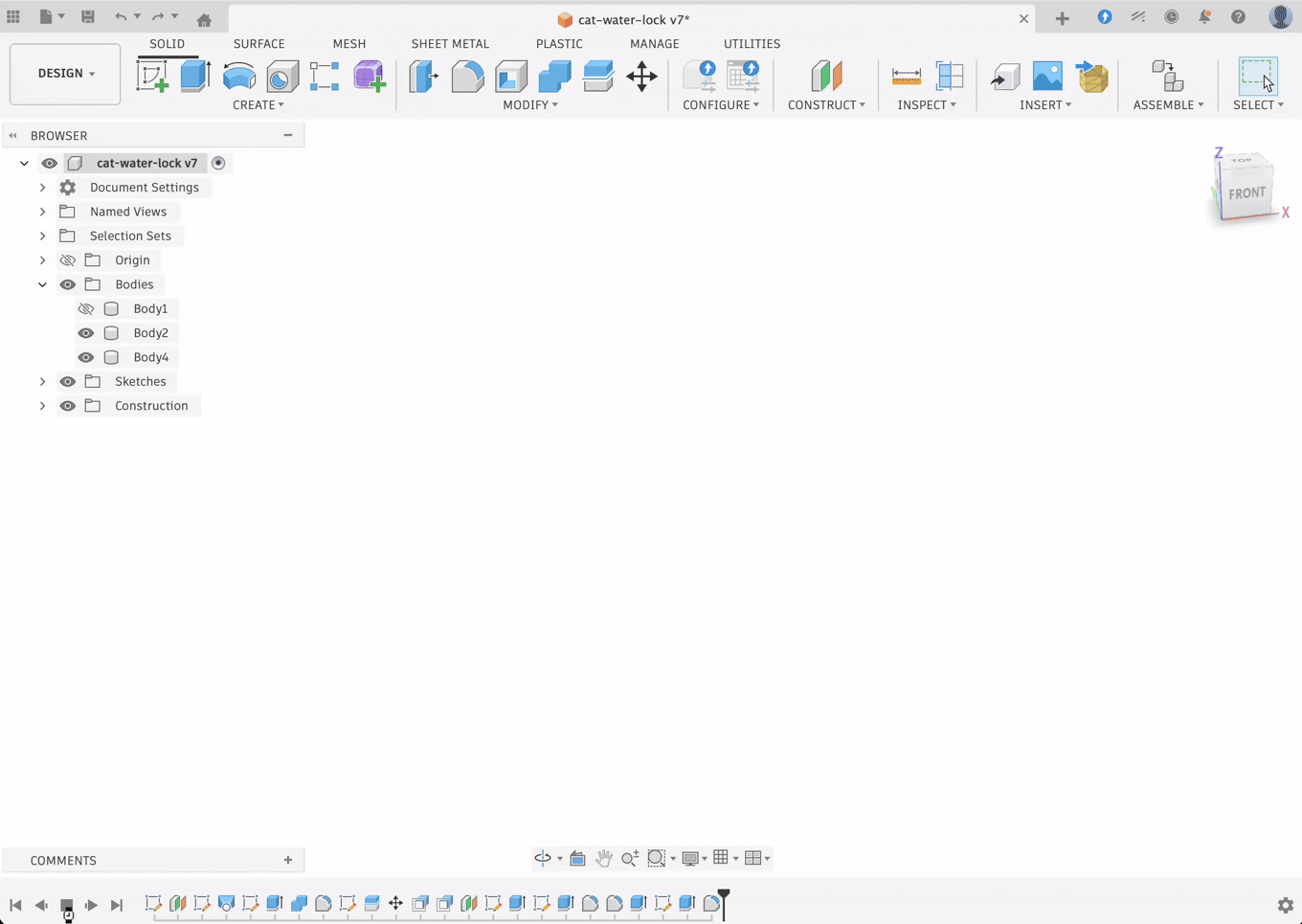This screenshot has height=924, width=1302.
Task: Show the hidden Origin folder
Action: [67, 260]
